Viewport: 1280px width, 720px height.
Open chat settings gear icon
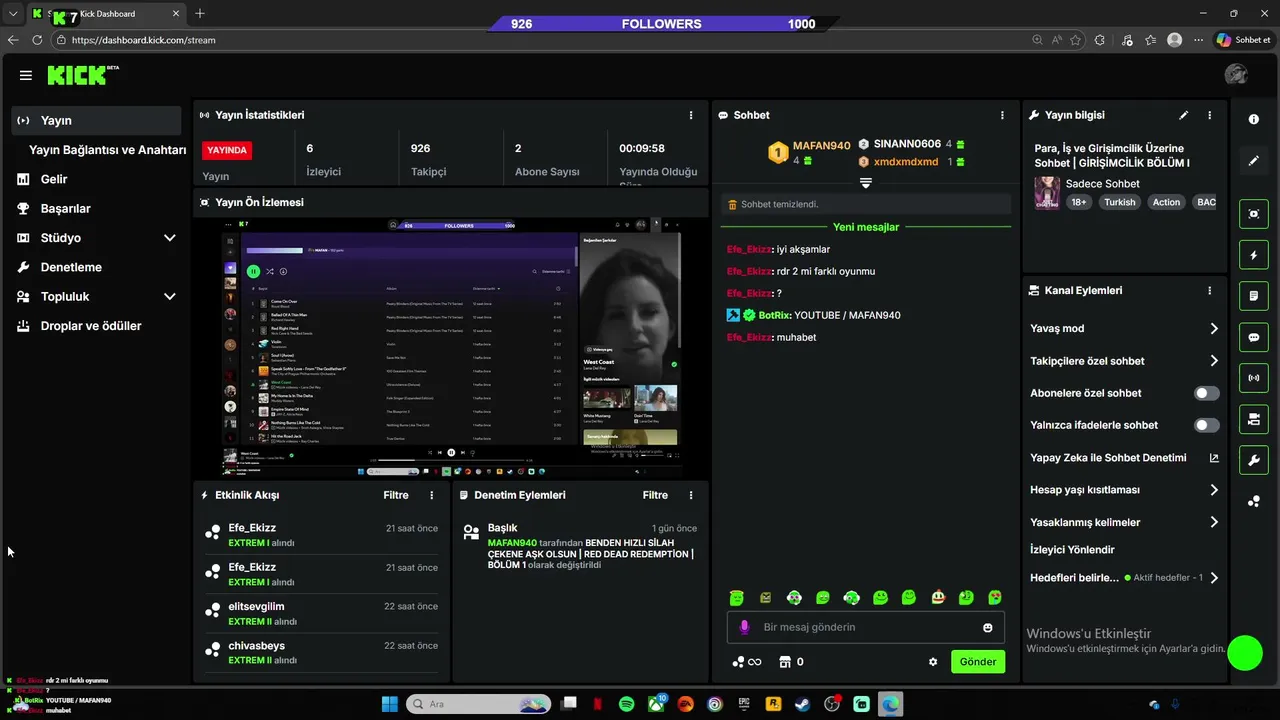coord(933,662)
